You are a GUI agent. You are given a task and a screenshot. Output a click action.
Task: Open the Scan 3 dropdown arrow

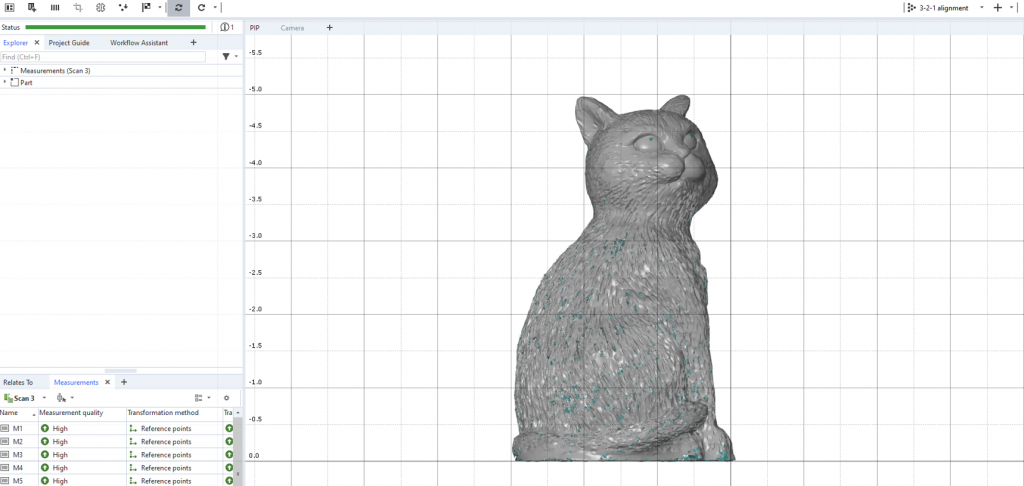tap(44, 398)
